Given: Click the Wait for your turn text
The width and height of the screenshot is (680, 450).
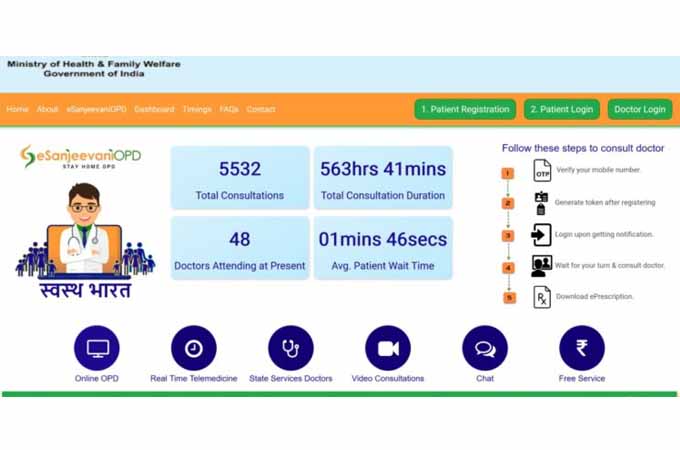Looking at the screenshot, I should [609, 265].
